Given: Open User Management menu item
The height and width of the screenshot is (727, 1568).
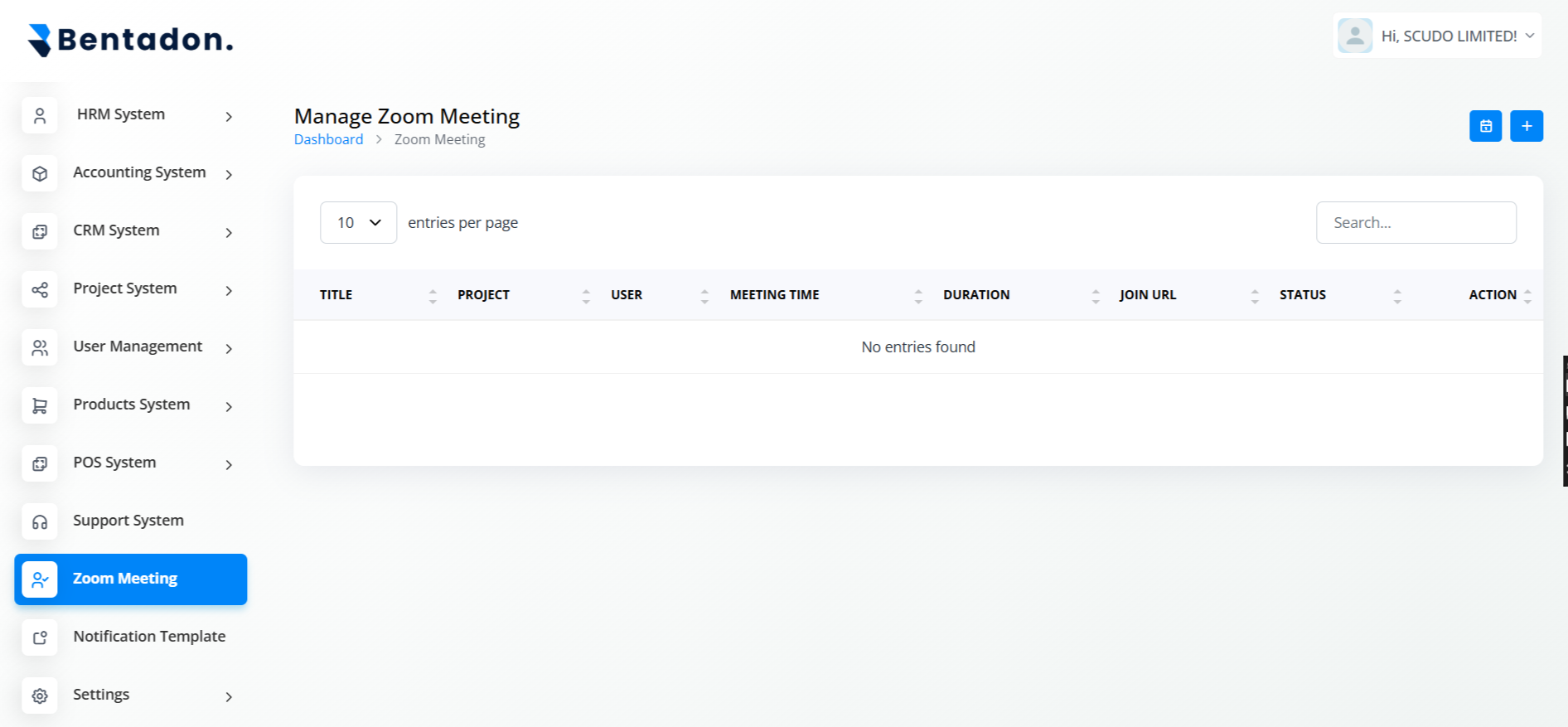Looking at the screenshot, I should (131, 347).
